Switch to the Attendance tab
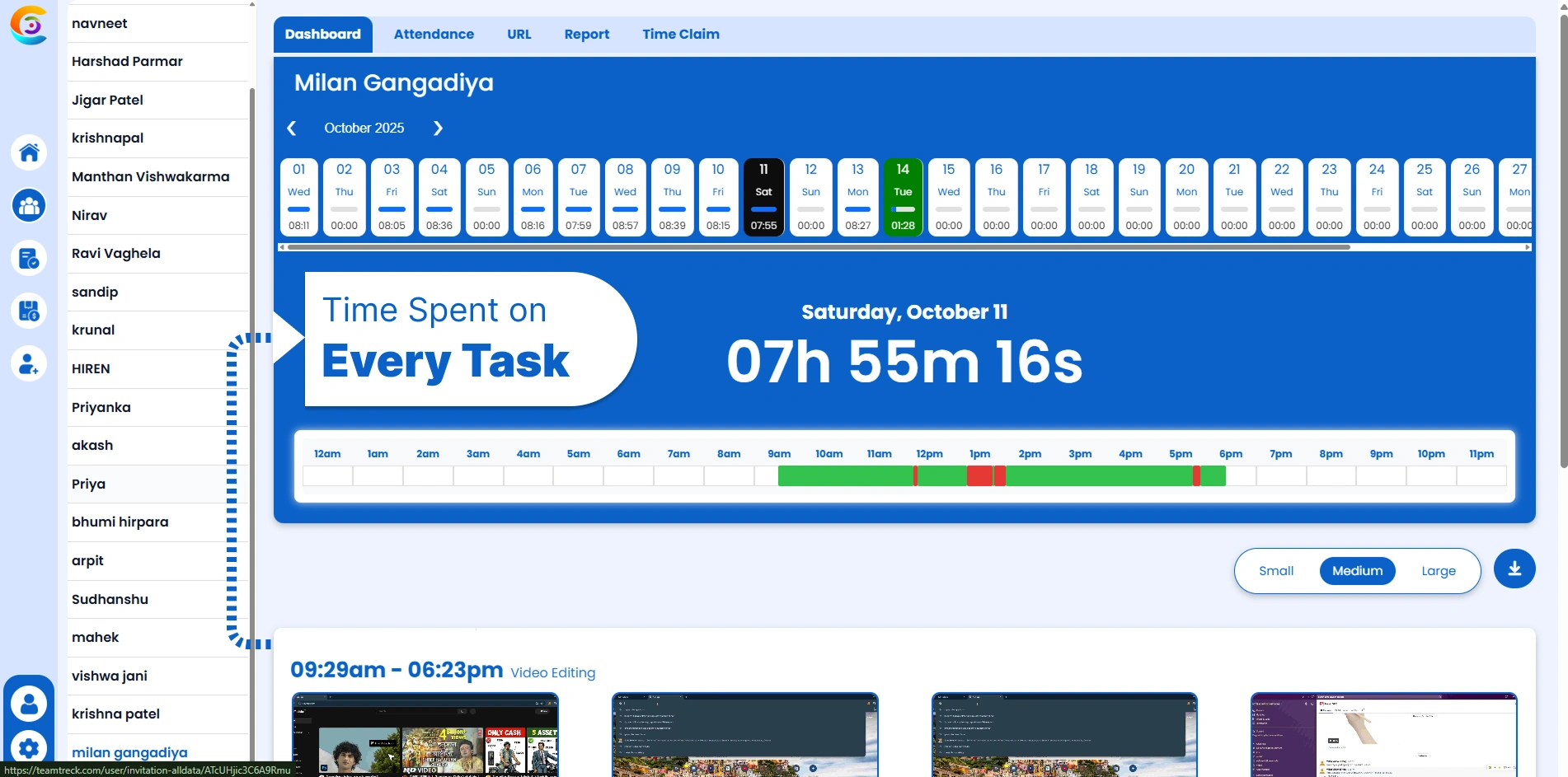The height and width of the screenshot is (777, 1568). tap(434, 34)
